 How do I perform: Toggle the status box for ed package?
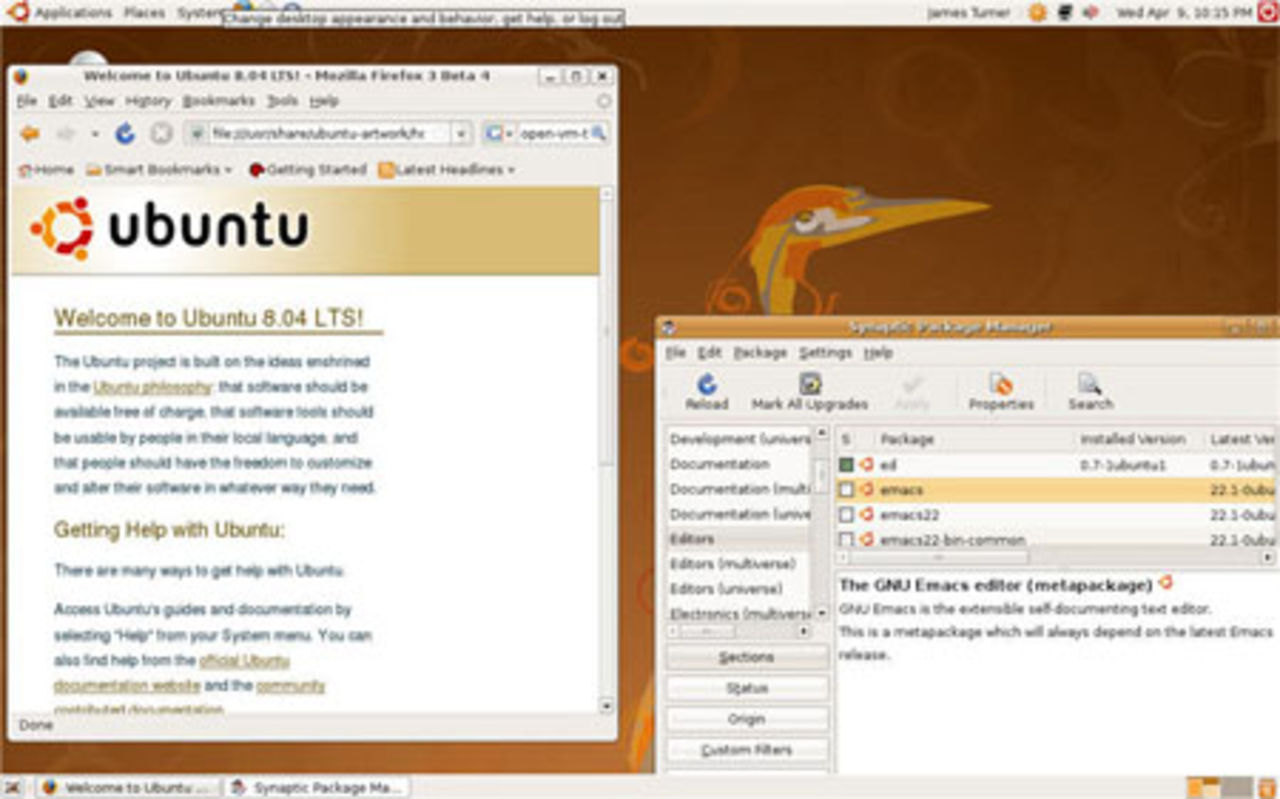(x=846, y=464)
